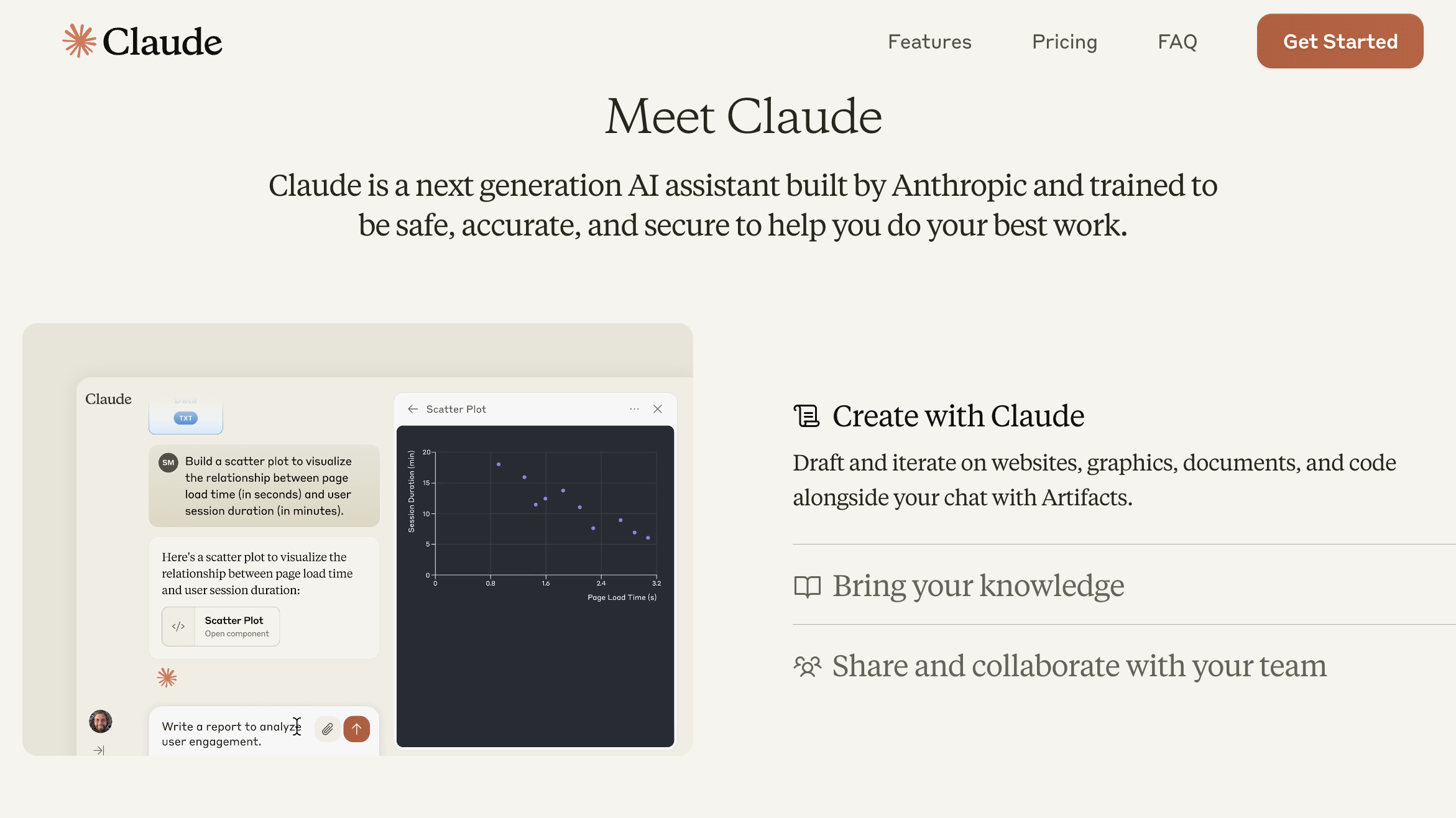Click the Scatter Plot more options icon
1456x818 pixels.
point(634,408)
